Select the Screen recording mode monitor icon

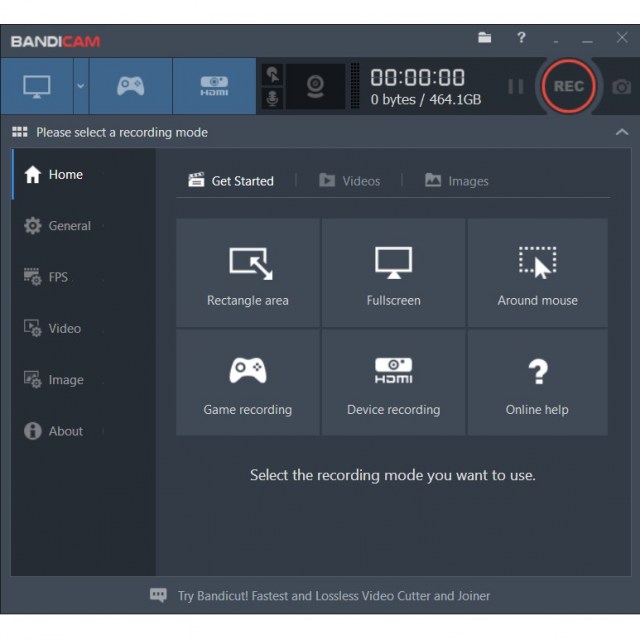pos(37,86)
